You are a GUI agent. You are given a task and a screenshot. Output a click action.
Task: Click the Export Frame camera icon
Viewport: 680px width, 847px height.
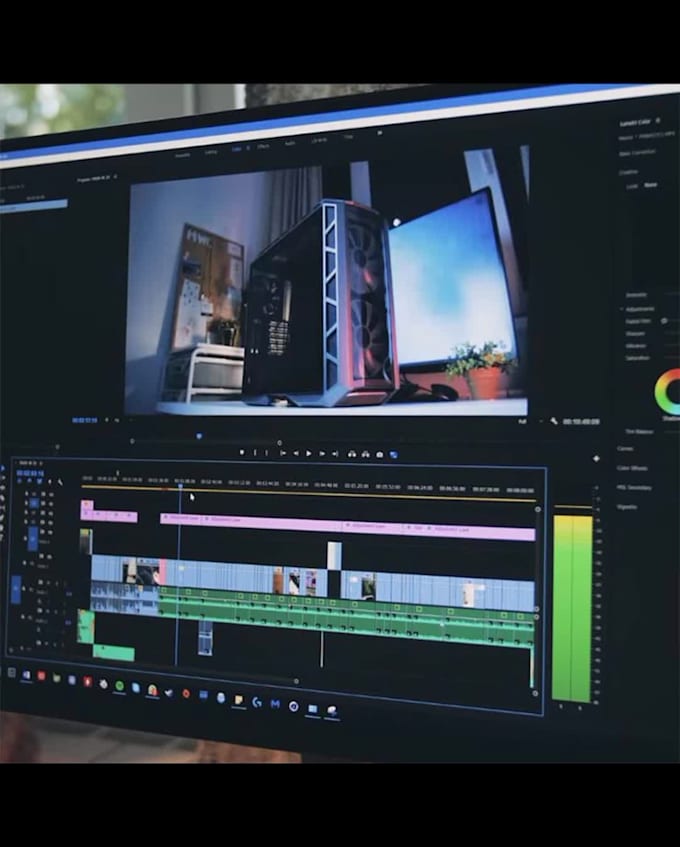tap(380, 455)
